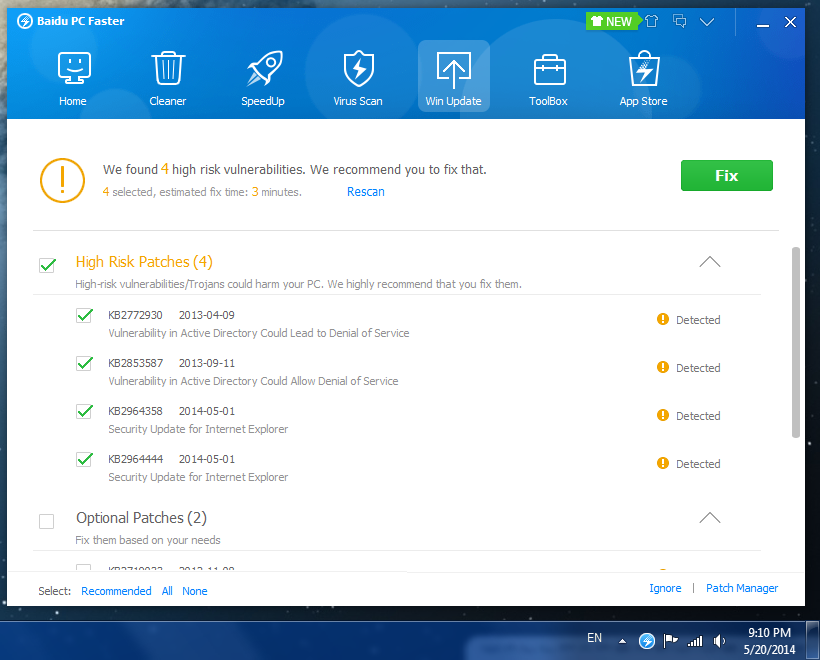Switch to the Win Update tab
The width and height of the screenshot is (820, 660).
point(453,76)
